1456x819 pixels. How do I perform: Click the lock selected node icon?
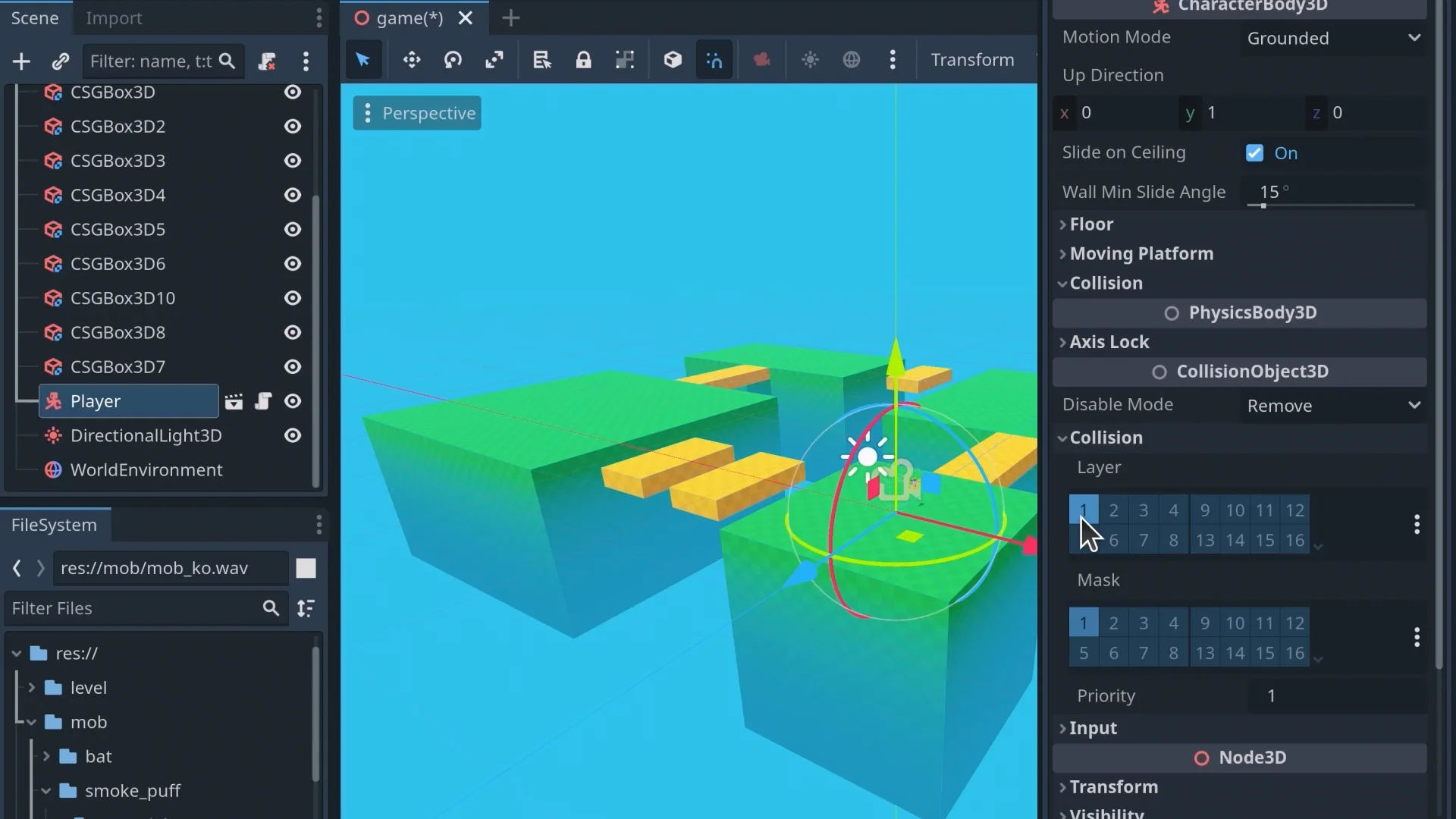click(583, 60)
